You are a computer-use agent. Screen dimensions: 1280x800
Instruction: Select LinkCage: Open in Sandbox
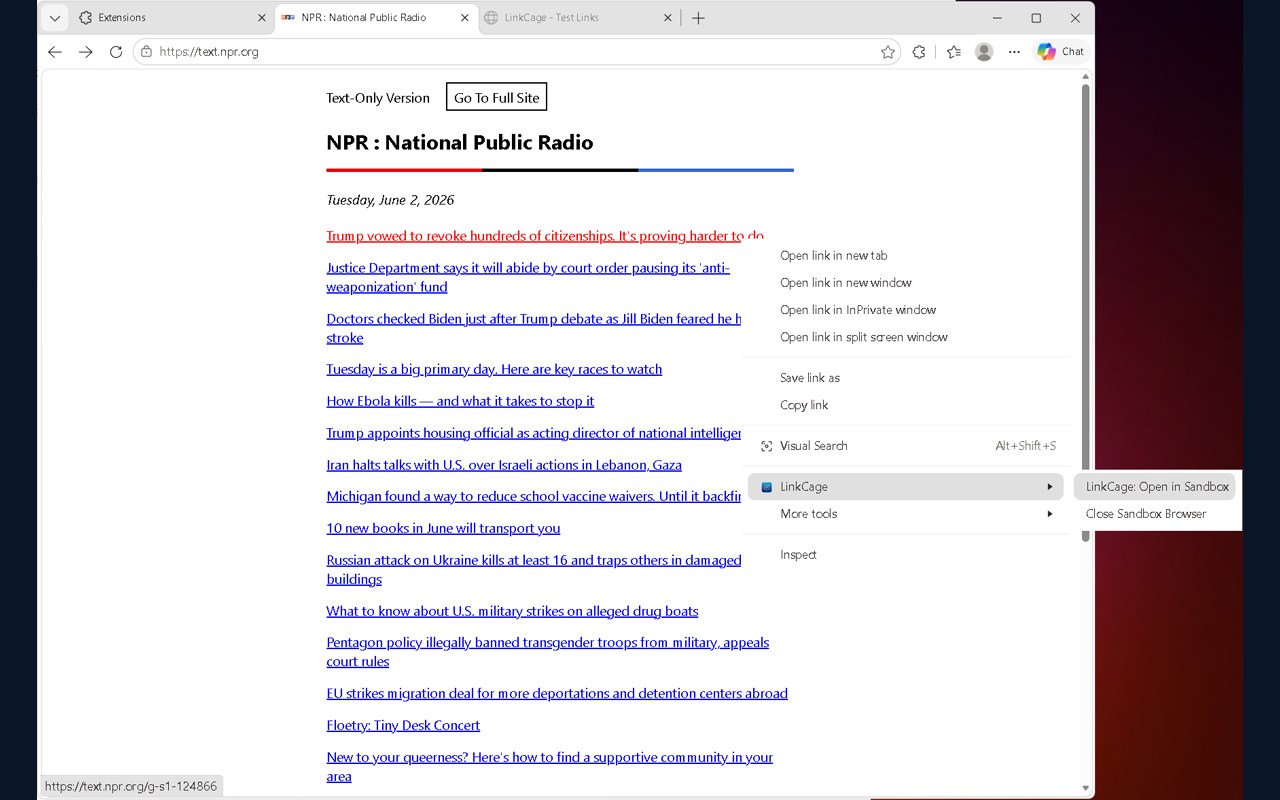[1157, 487]
